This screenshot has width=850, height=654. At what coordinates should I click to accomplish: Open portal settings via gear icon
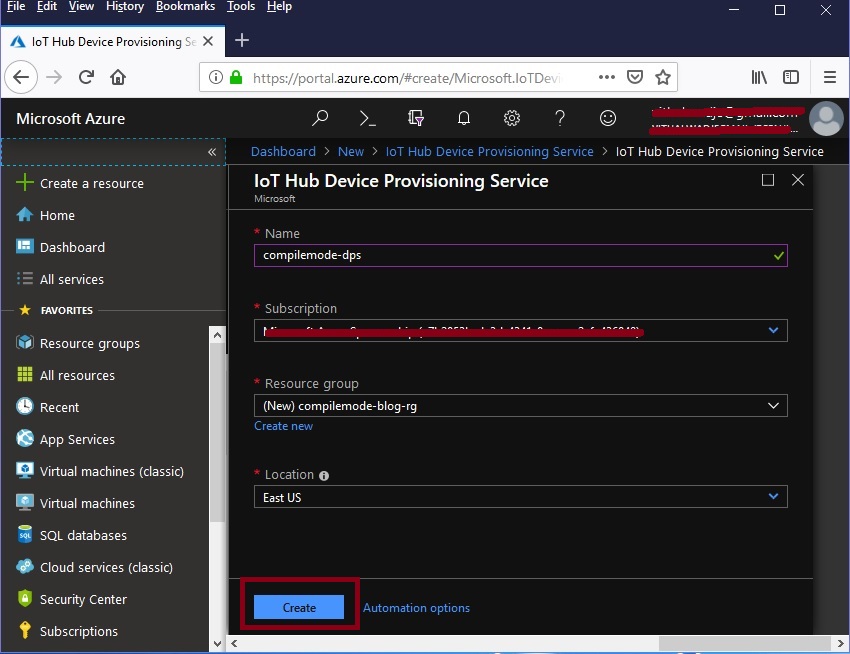pyautogui.click(x=511, y=117)
